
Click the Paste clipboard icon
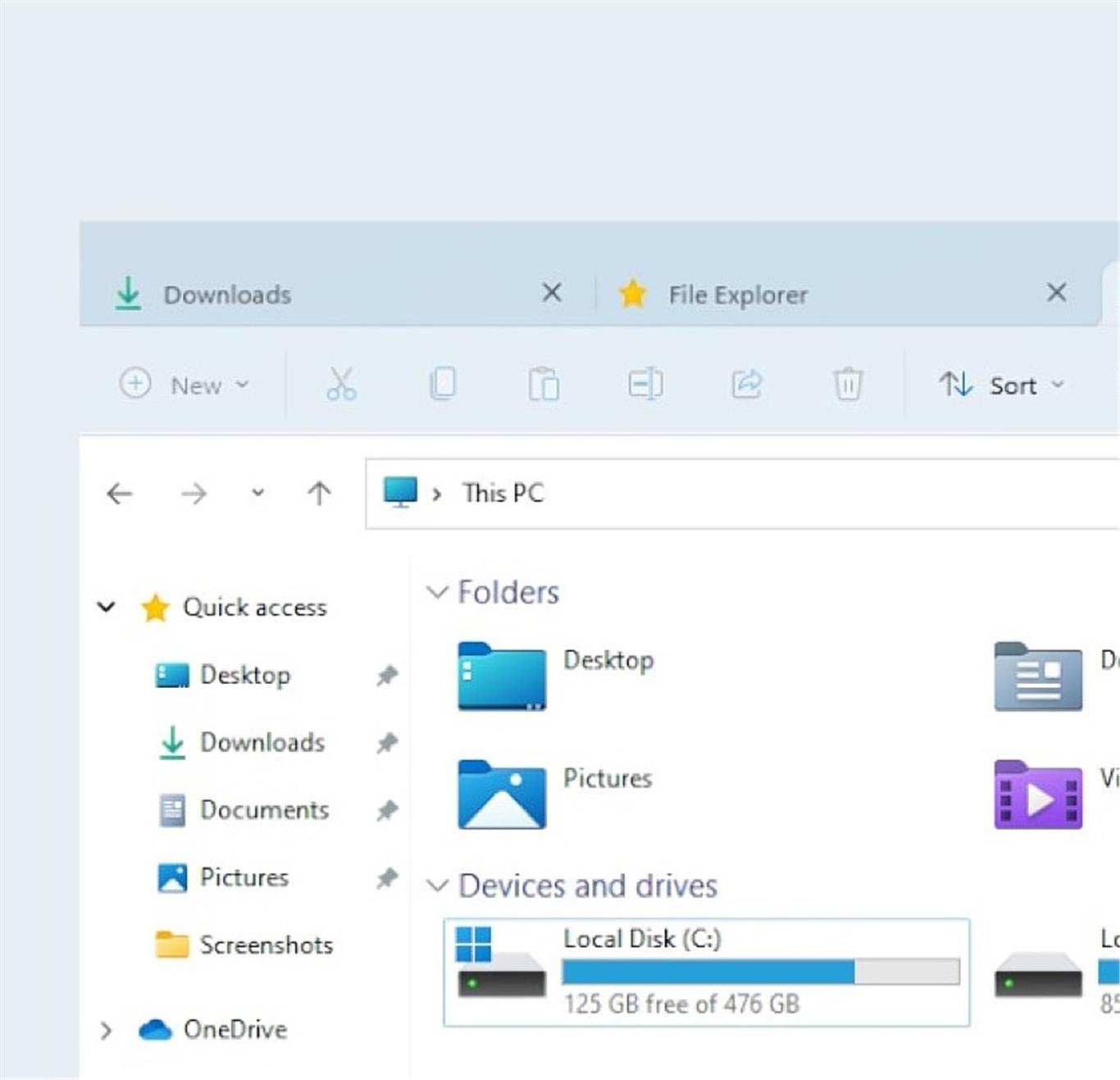click(x=544, y=384)
